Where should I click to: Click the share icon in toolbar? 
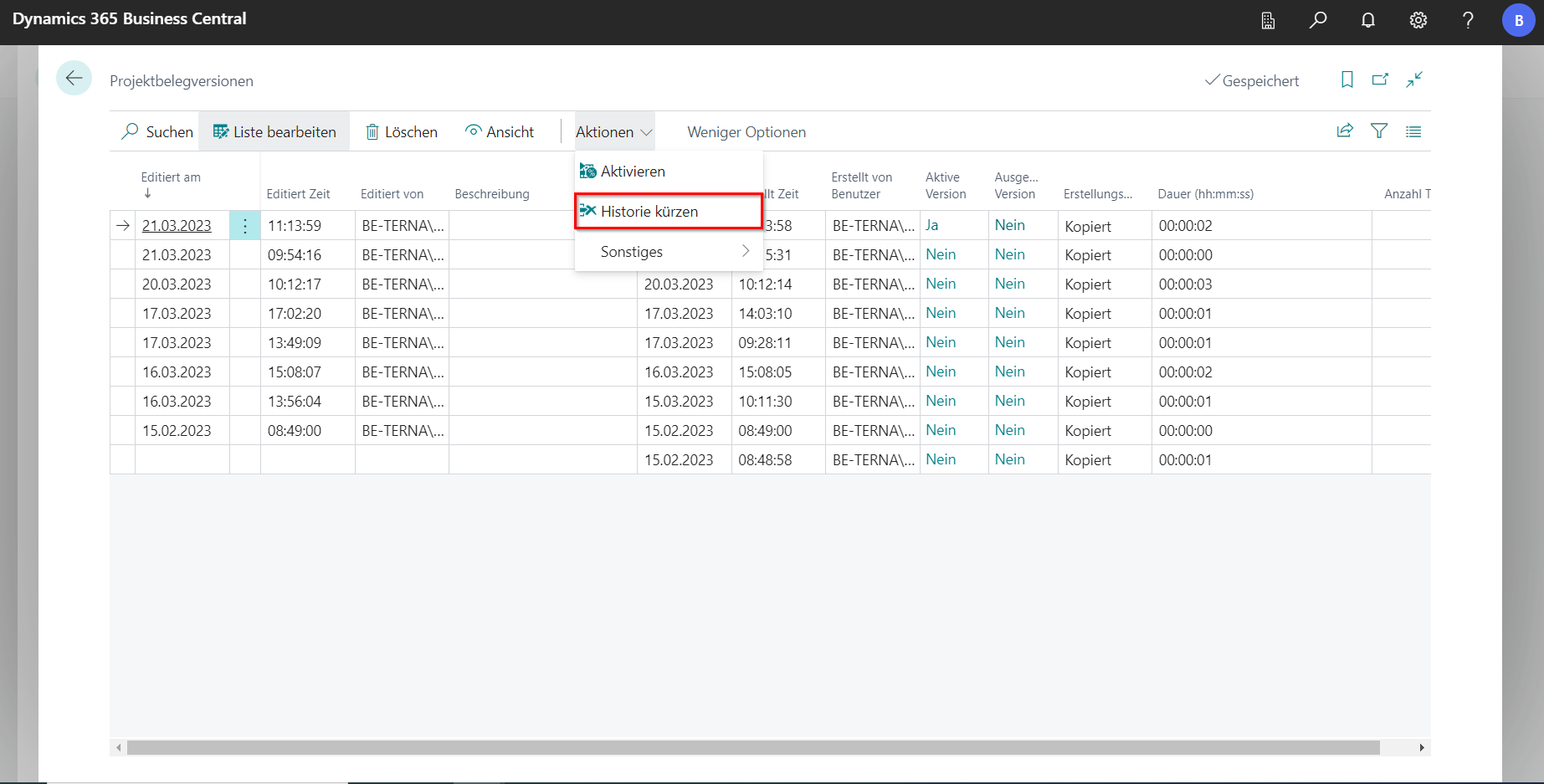(x=1345, y=131)
